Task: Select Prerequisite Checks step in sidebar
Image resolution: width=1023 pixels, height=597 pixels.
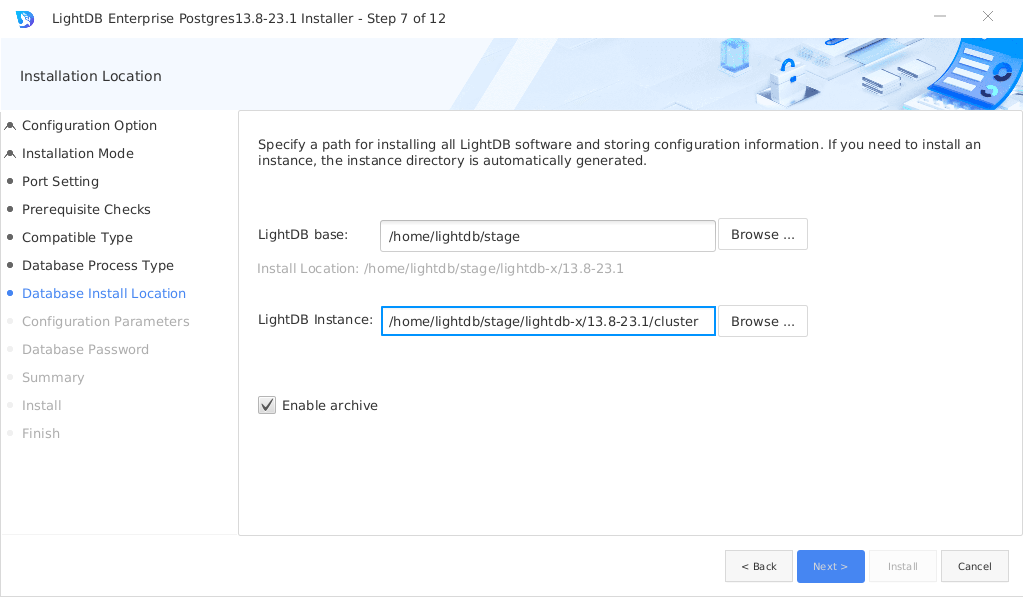Action: (x=86, y=209)
